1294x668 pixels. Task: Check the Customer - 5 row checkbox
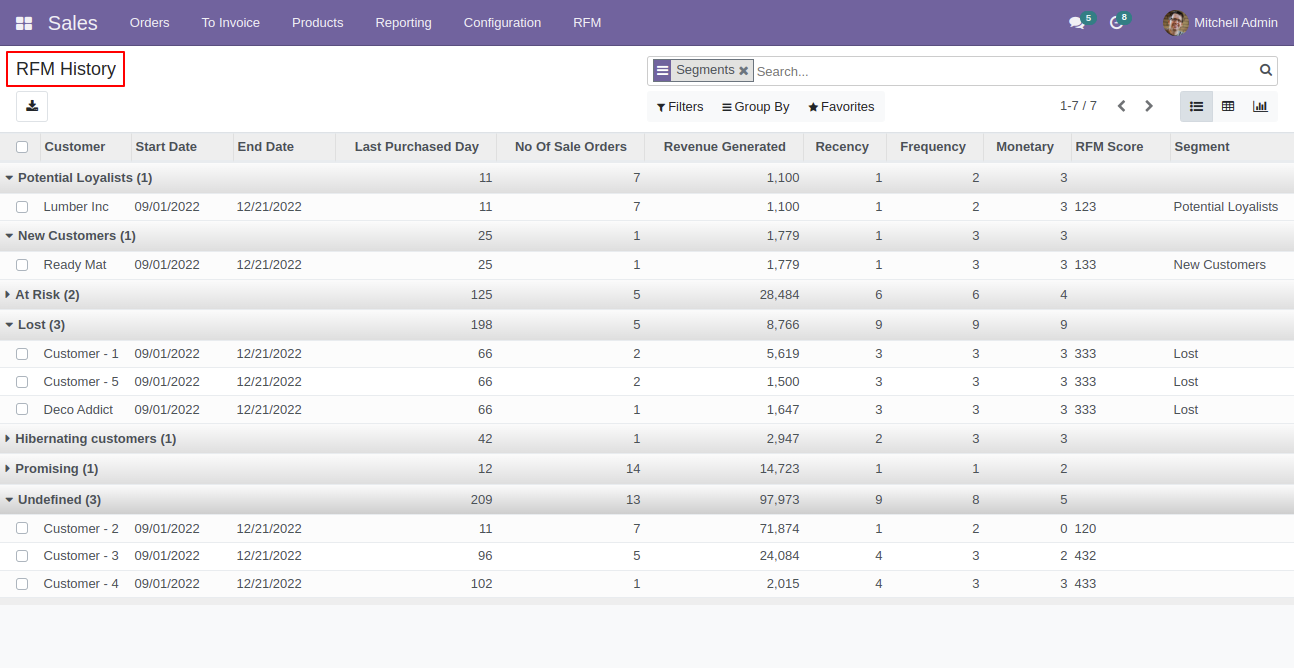tap(22, 382)
